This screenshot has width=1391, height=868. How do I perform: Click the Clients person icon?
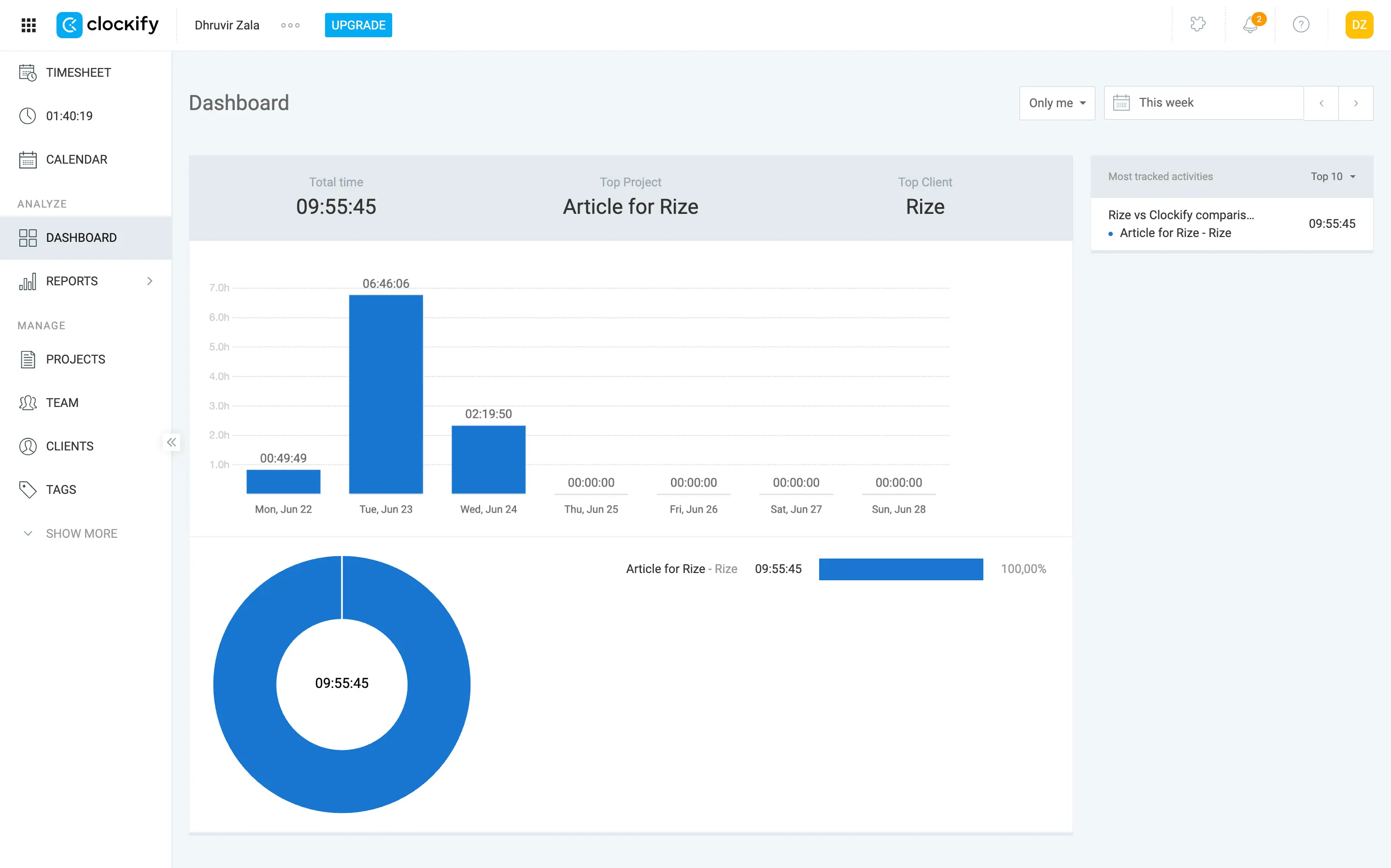pos(28,446)
